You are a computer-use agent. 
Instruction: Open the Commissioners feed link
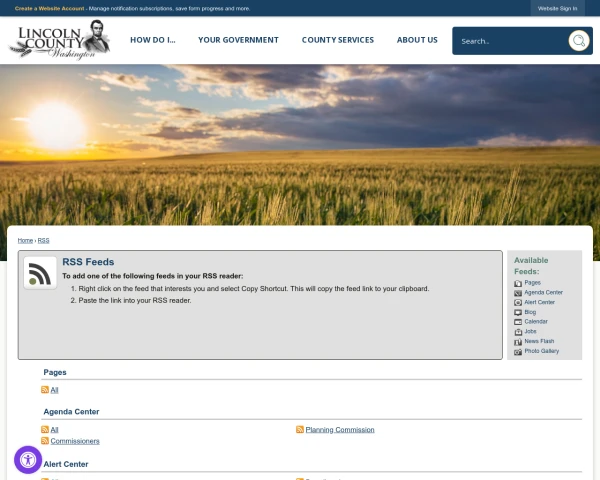coord(75,441)
